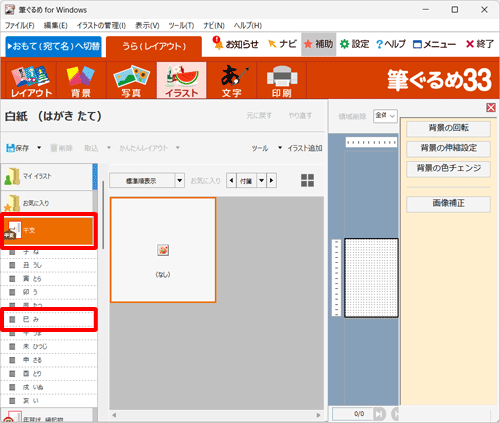
Task: Click 終了 red X to quit
Action: (x=480, y=44)
